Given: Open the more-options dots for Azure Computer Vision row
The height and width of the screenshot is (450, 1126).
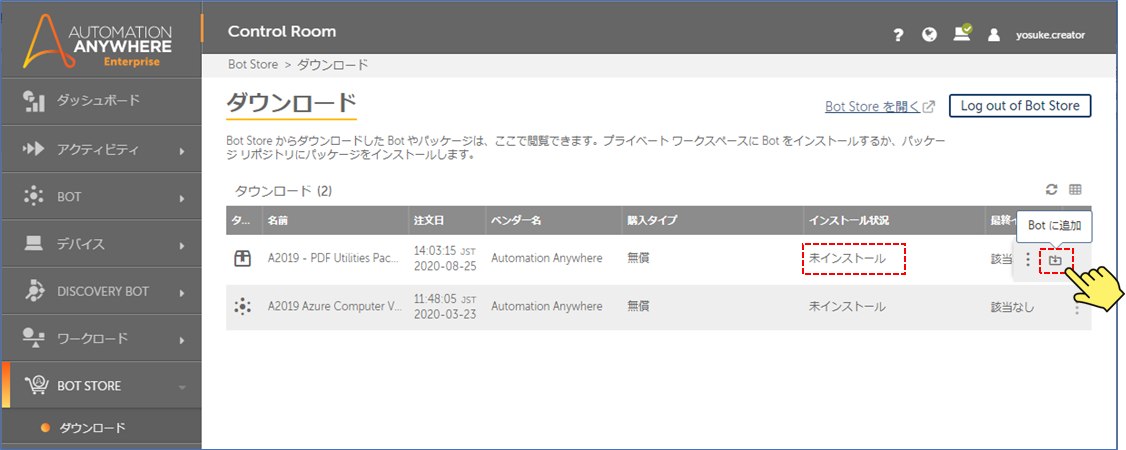Looking at the screenshot, I should (1076, 307).
